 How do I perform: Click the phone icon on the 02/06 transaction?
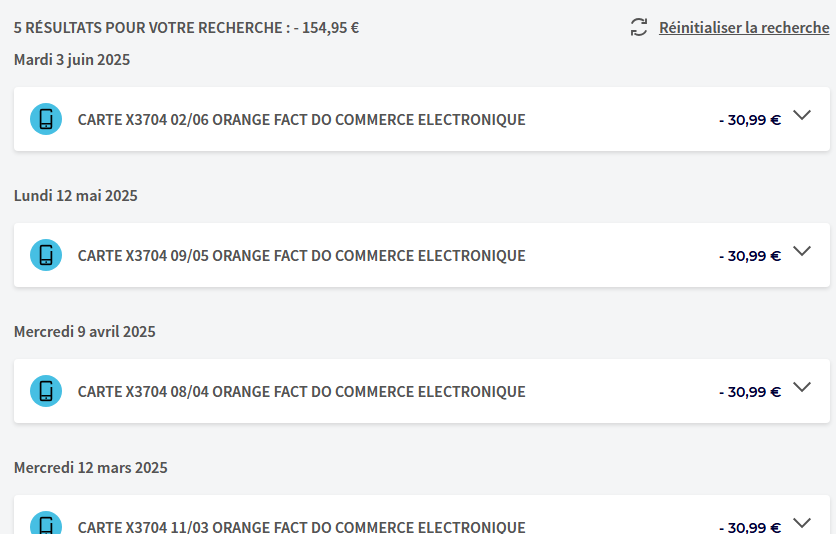click(x=46, y=120)
